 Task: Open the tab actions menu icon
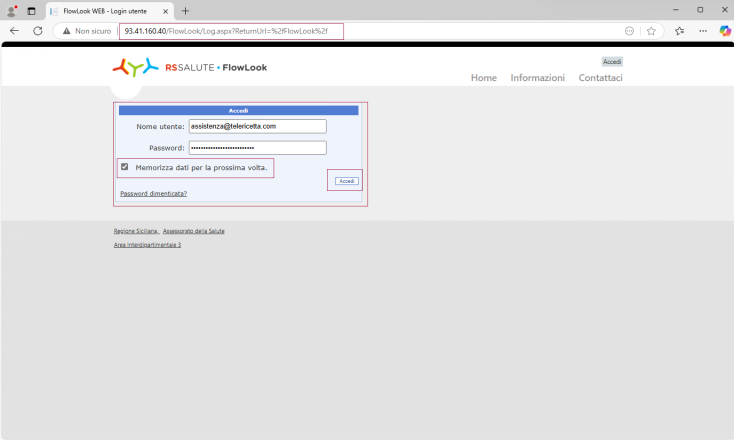(x=31, y=10)
